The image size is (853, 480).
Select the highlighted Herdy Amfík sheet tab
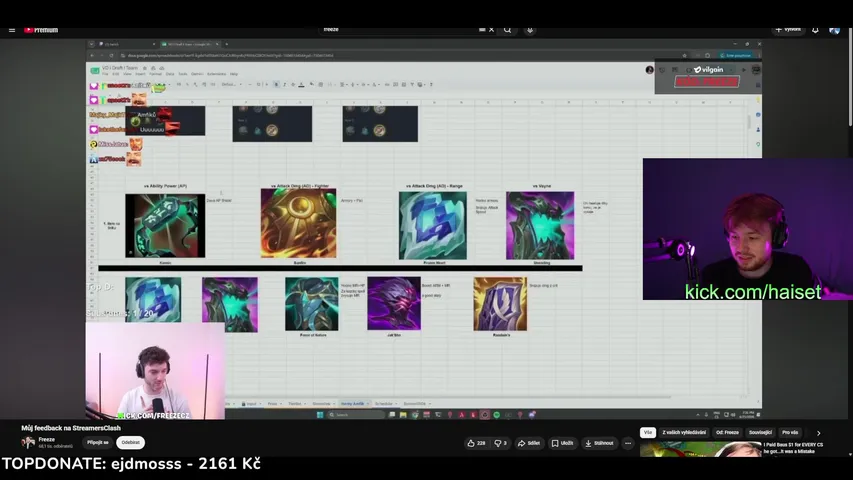[x=355, y=404]
